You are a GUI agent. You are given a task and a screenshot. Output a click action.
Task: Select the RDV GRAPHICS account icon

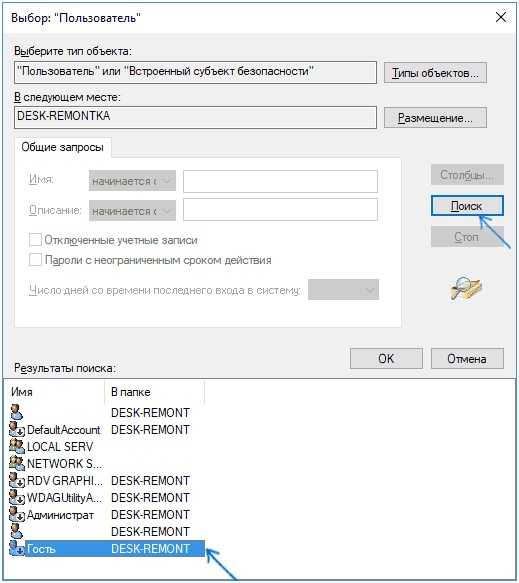[17, 480]
